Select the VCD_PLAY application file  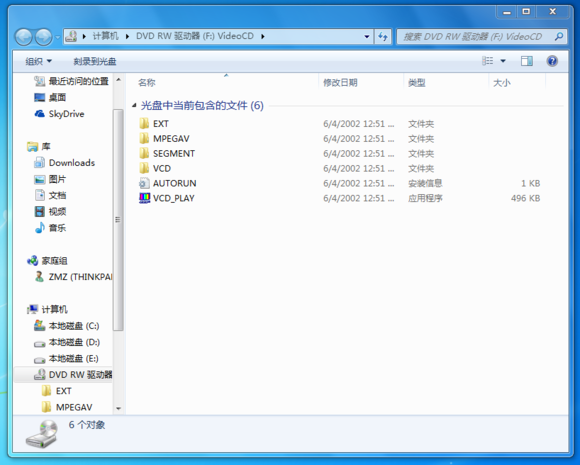173,198
